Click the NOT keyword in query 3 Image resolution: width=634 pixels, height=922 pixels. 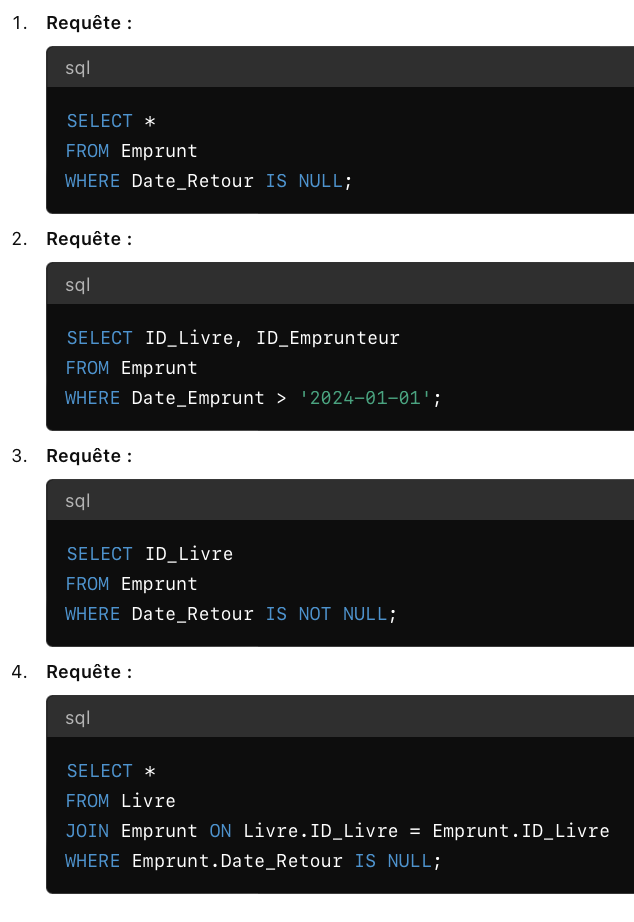click(314, 614)
